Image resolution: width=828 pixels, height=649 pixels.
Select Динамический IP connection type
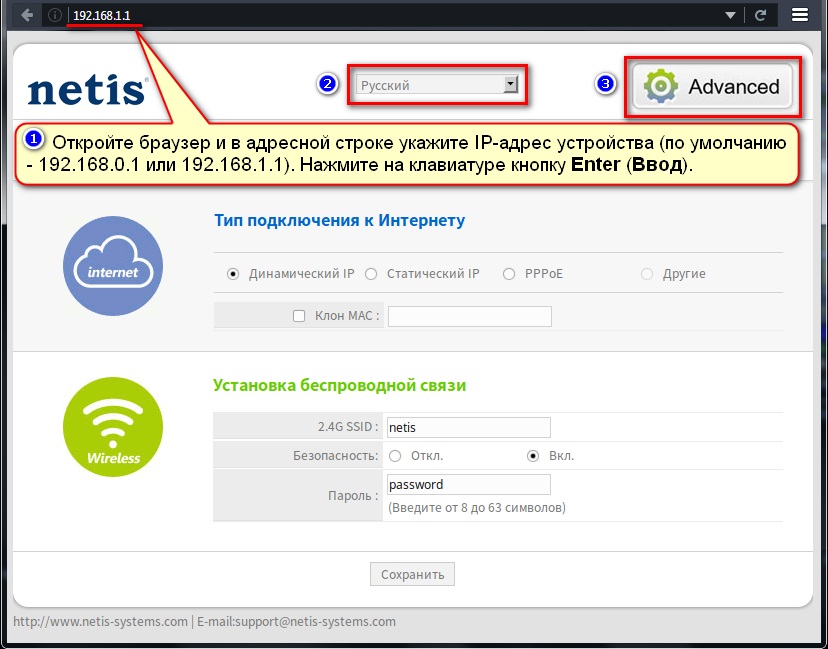pyautogui.click(x=233, y=274)
